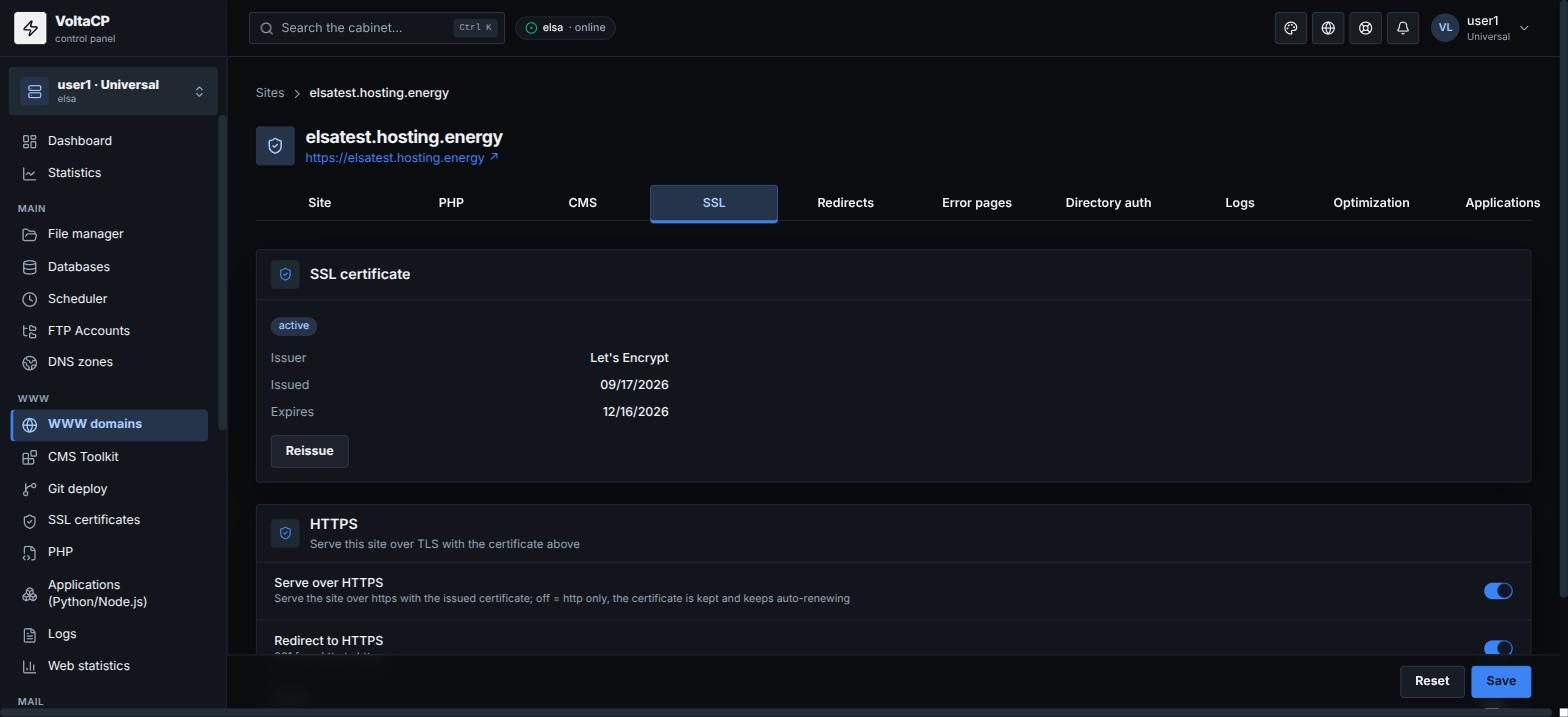Save the SSL settings
This screenshot has width=1568, height=717.
[x=1500, y=681]
